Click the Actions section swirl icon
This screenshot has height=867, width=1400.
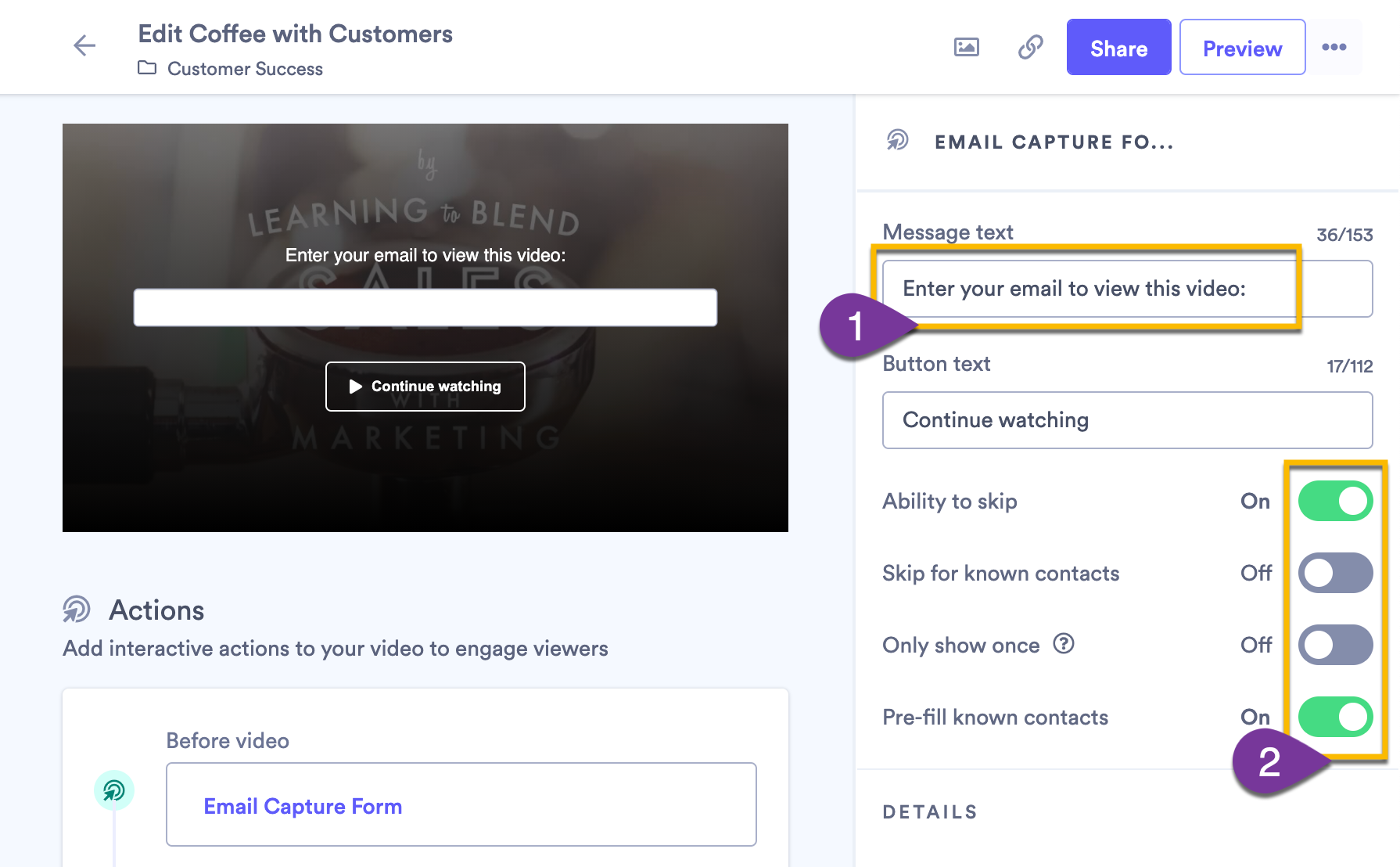77,610
